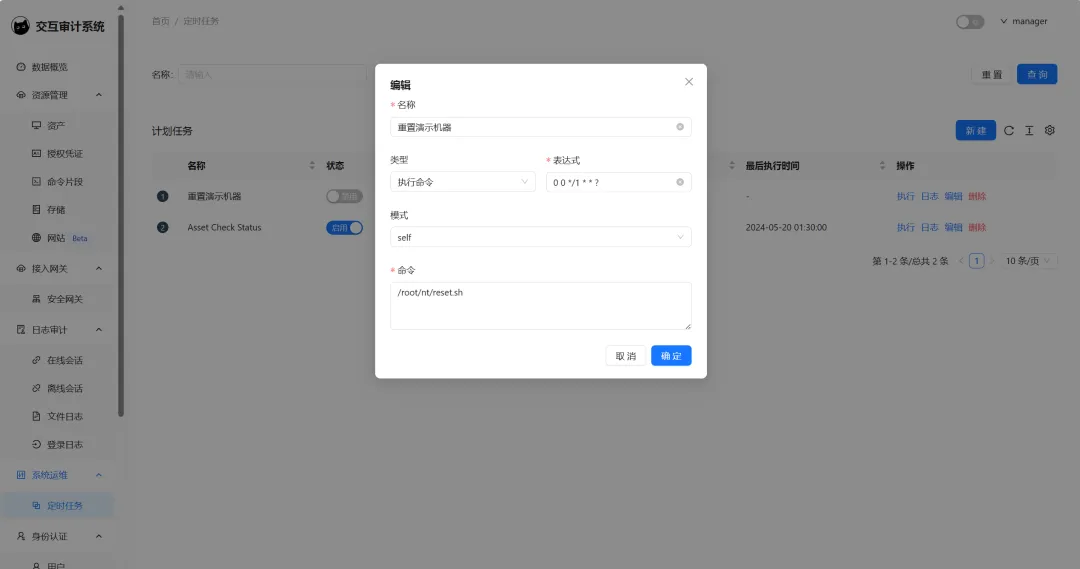Click the 命令 text area
This screenshot has height=569, width=1080.
tap(540, 305)
